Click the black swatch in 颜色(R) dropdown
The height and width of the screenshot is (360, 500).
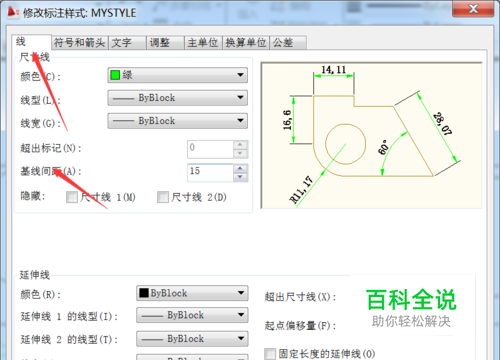point(144,293)
